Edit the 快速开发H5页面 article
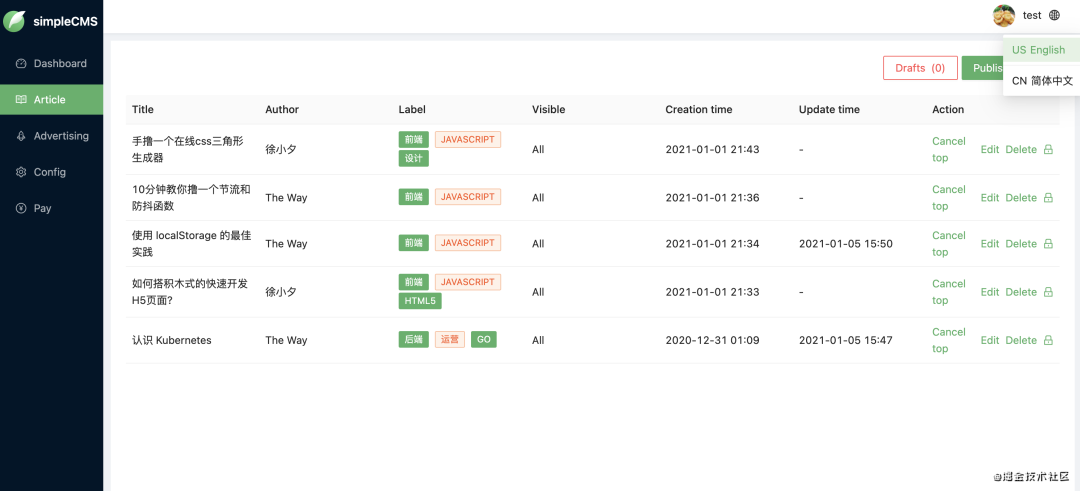1080x491 pixels. pos(990,292)
